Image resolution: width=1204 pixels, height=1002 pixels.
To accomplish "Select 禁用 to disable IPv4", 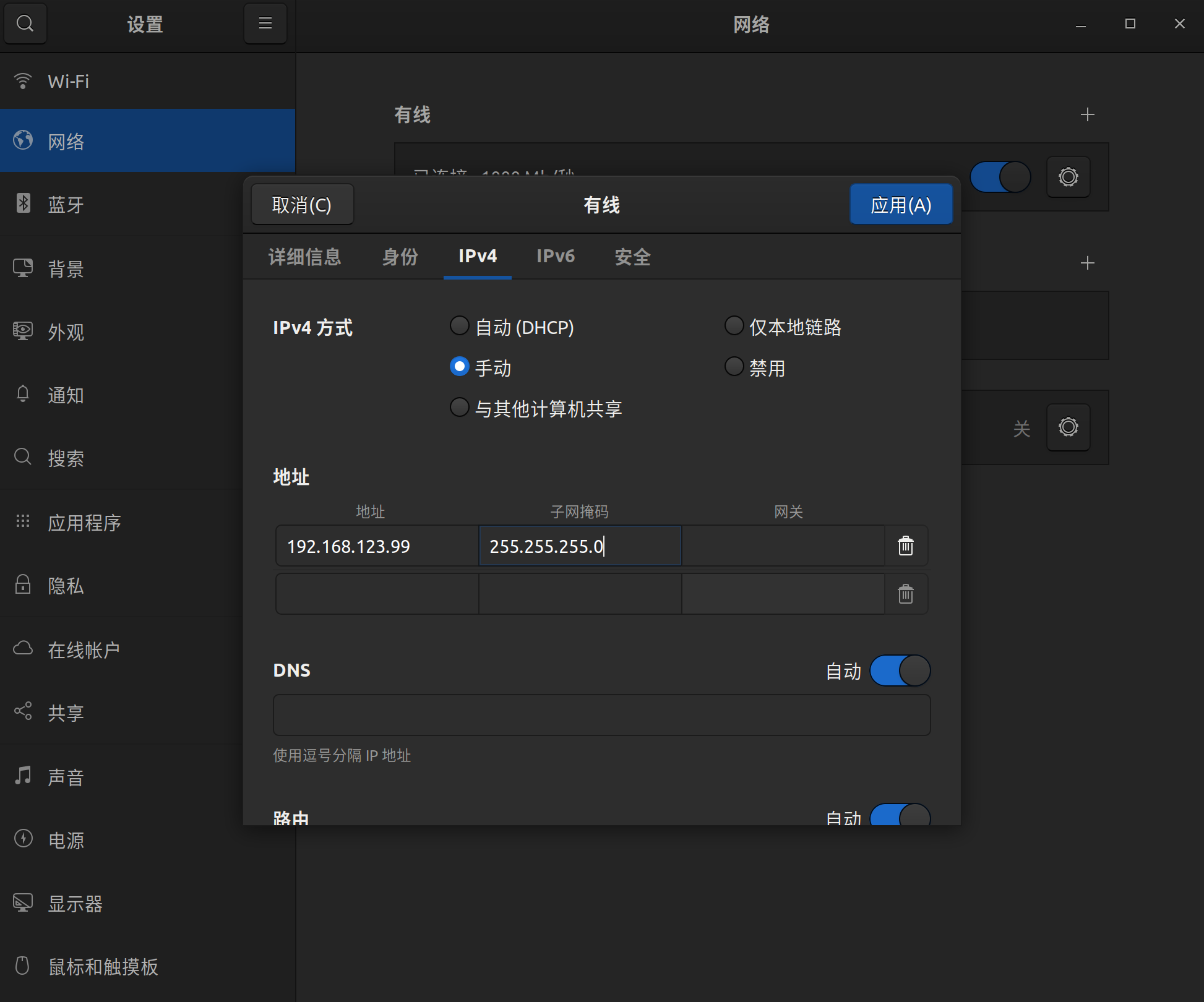I will [x=755, y=367].
